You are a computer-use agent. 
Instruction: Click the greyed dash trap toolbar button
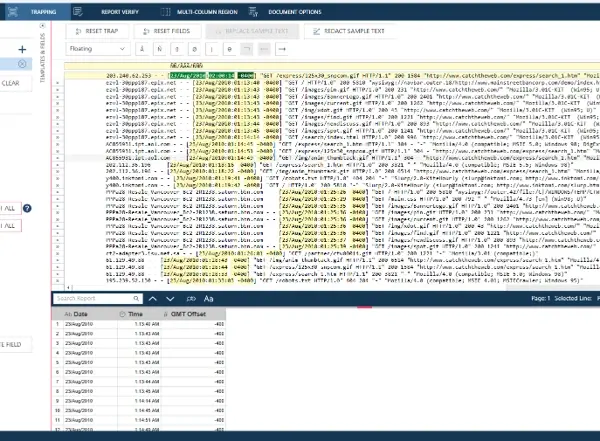(264, 49)
